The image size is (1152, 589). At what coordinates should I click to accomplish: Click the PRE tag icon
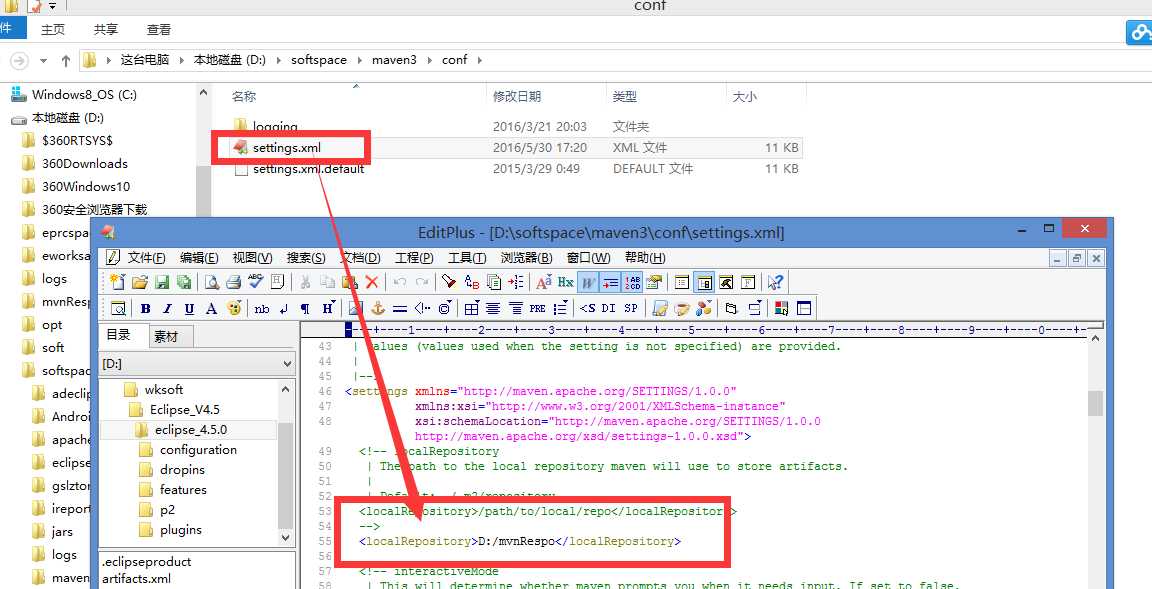click(x=538, y=308)
